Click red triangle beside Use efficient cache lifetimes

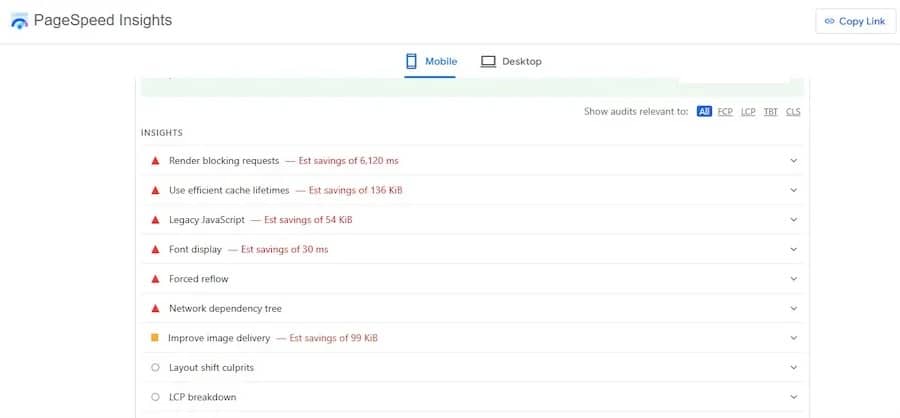click(155, 190)
